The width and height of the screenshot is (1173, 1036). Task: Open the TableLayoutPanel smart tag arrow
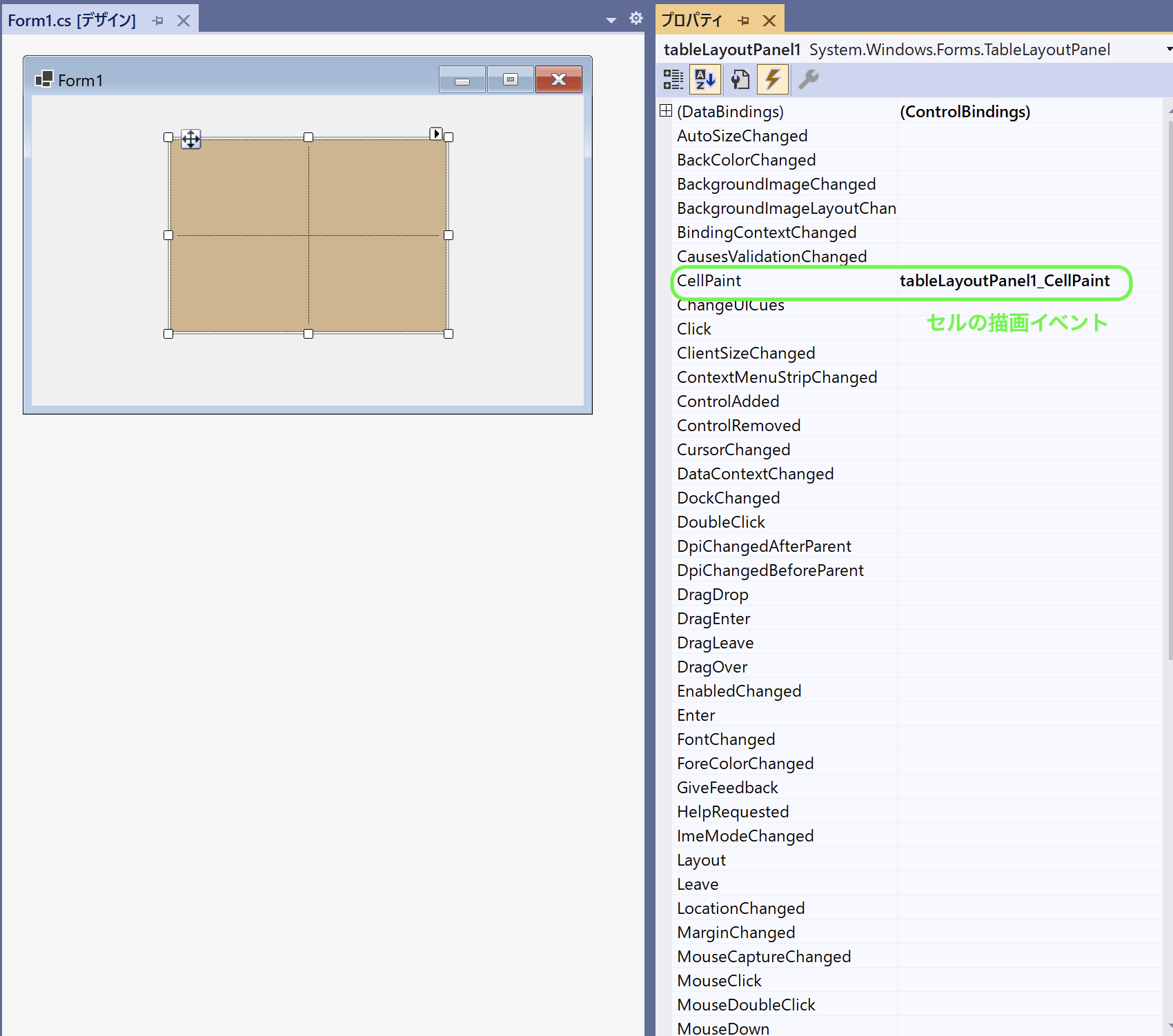point(435,134)
